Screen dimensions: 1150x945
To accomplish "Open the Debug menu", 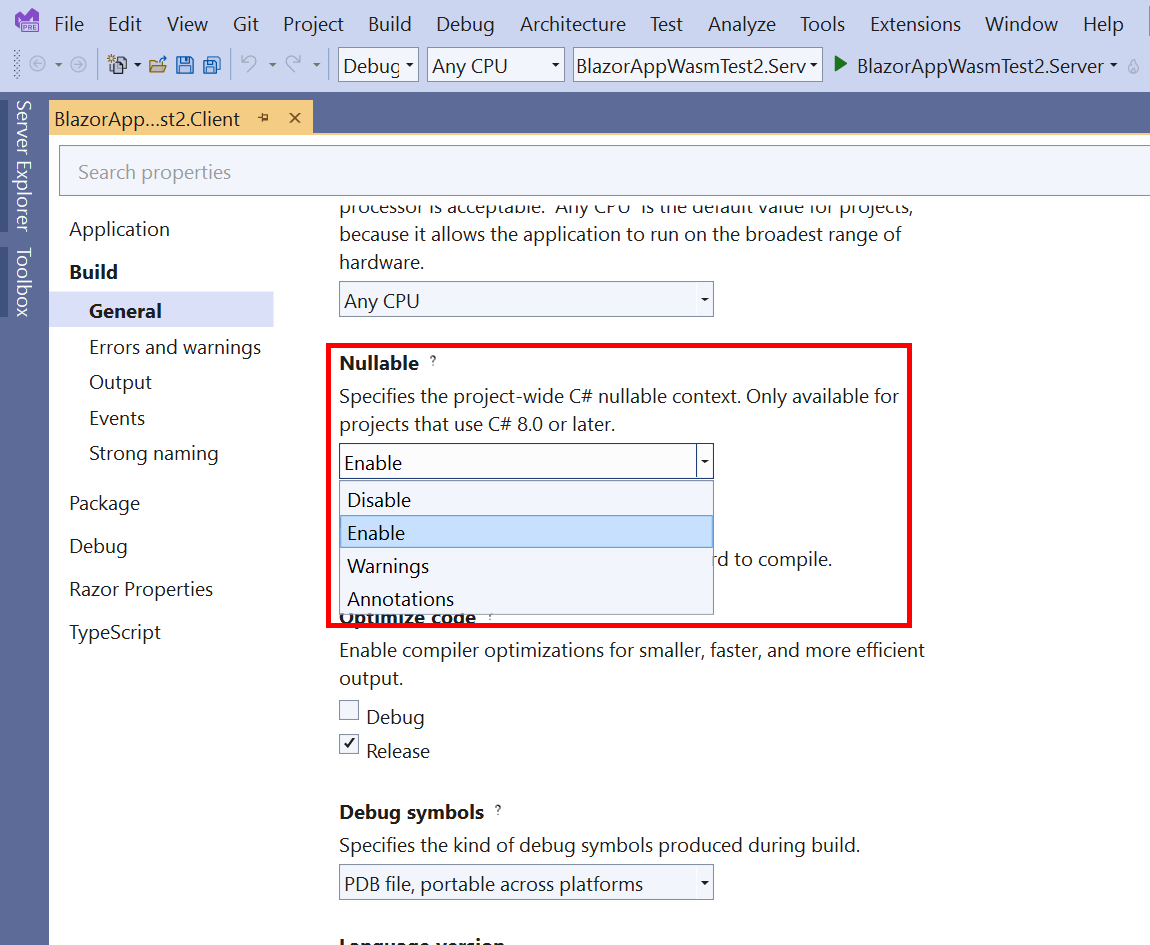I will [465, 24].
